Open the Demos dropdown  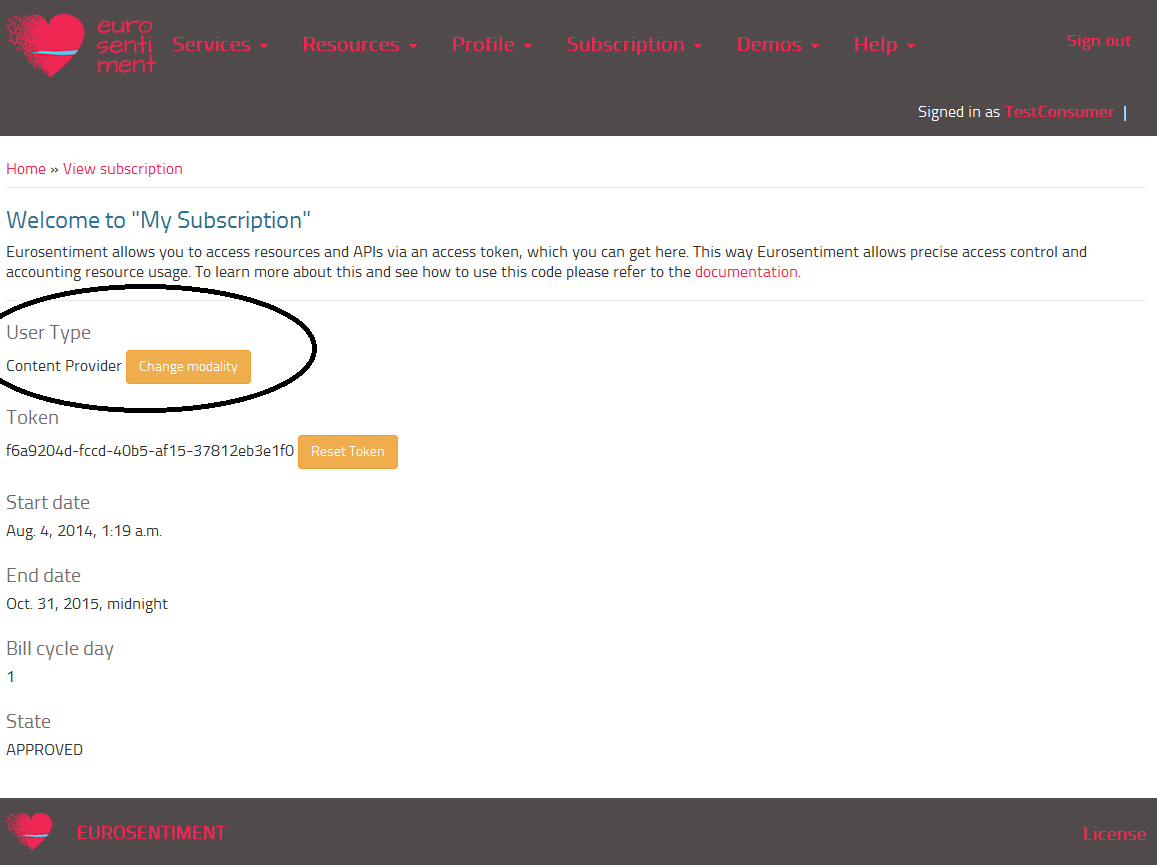tap(778, 44)
